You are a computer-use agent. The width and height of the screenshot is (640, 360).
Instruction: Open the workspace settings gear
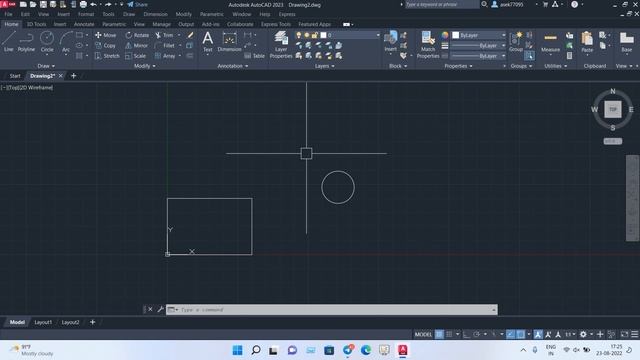pos(583,334)
